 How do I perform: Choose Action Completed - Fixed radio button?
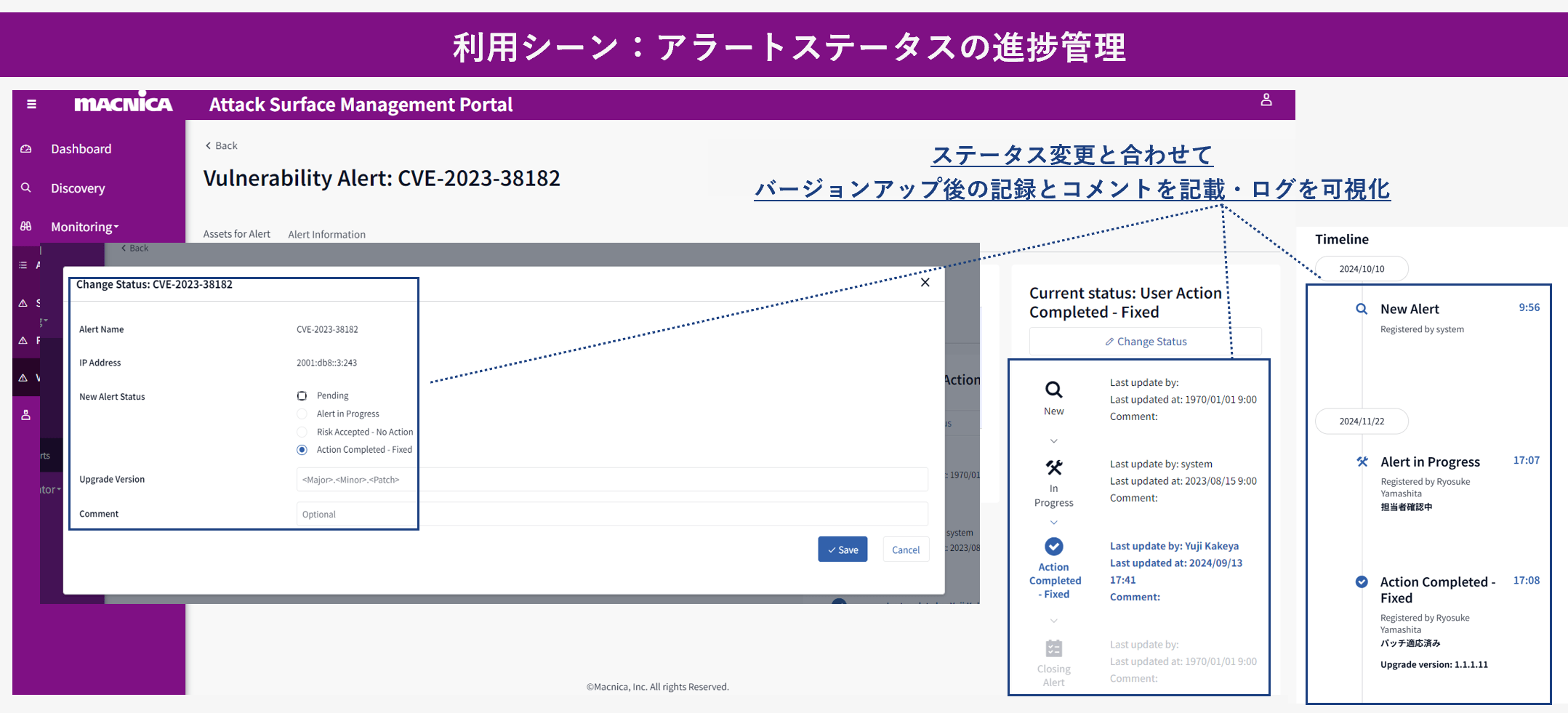pyautogui.click(x=302, y=450)
